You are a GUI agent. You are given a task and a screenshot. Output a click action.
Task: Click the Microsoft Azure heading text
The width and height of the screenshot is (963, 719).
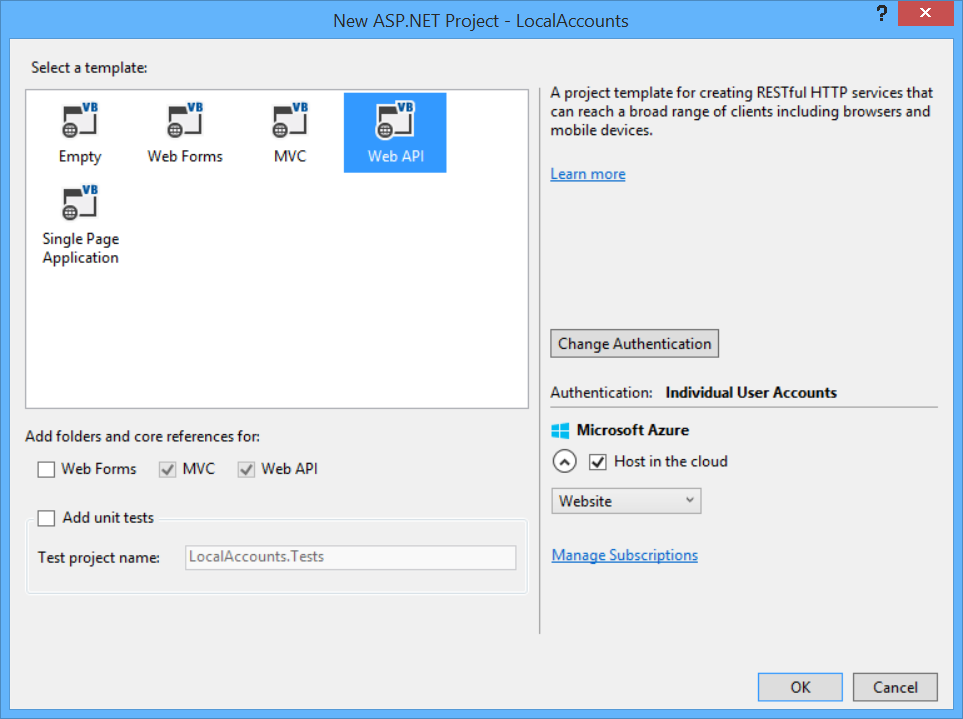tap(633, 430)
